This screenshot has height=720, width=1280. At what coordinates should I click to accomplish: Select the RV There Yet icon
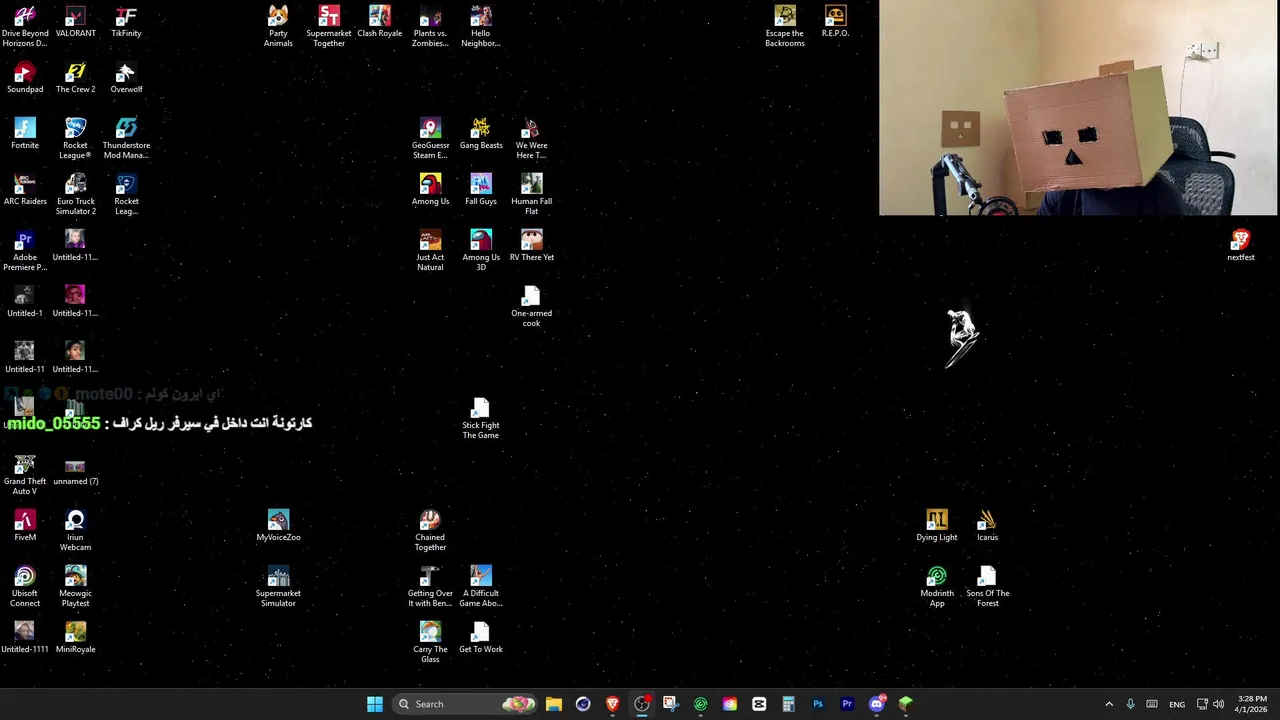point(531,246)
